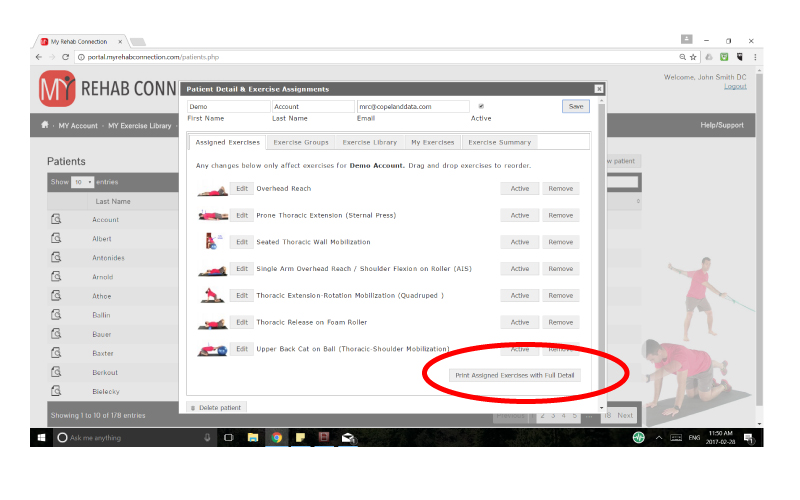Screen dimensions: 800x500
Task: Toggle Active status for Prone Thoracic Extension
Action: point(519,215)
